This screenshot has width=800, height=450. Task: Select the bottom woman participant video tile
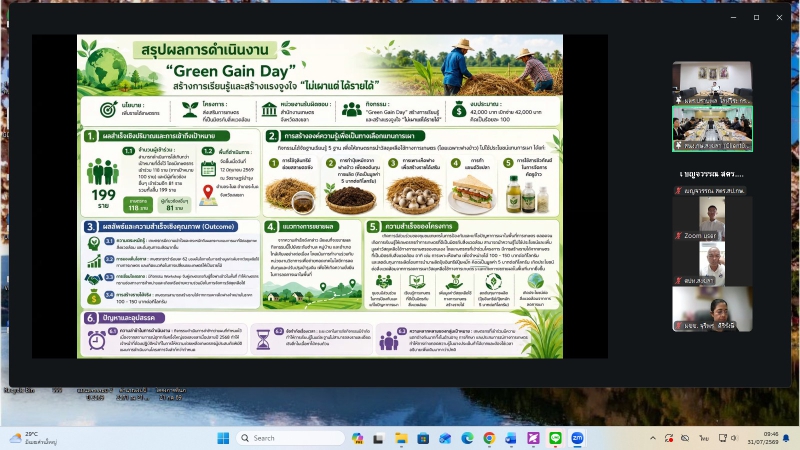(712, 309)
